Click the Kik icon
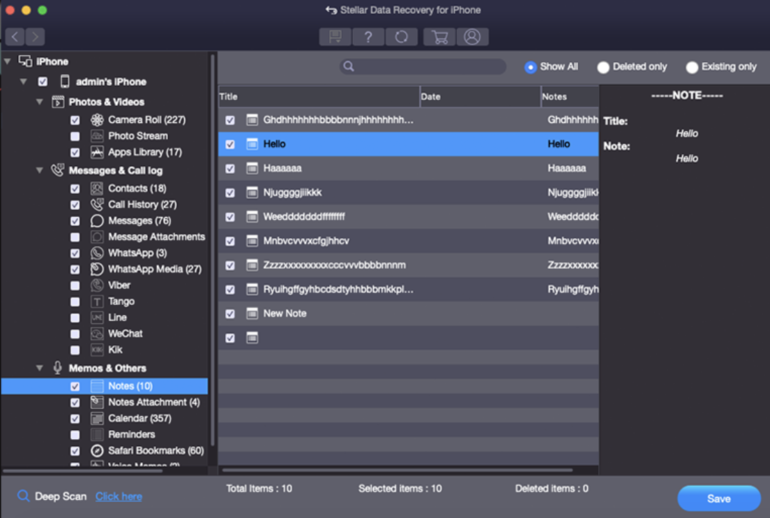 pos(97,350)
